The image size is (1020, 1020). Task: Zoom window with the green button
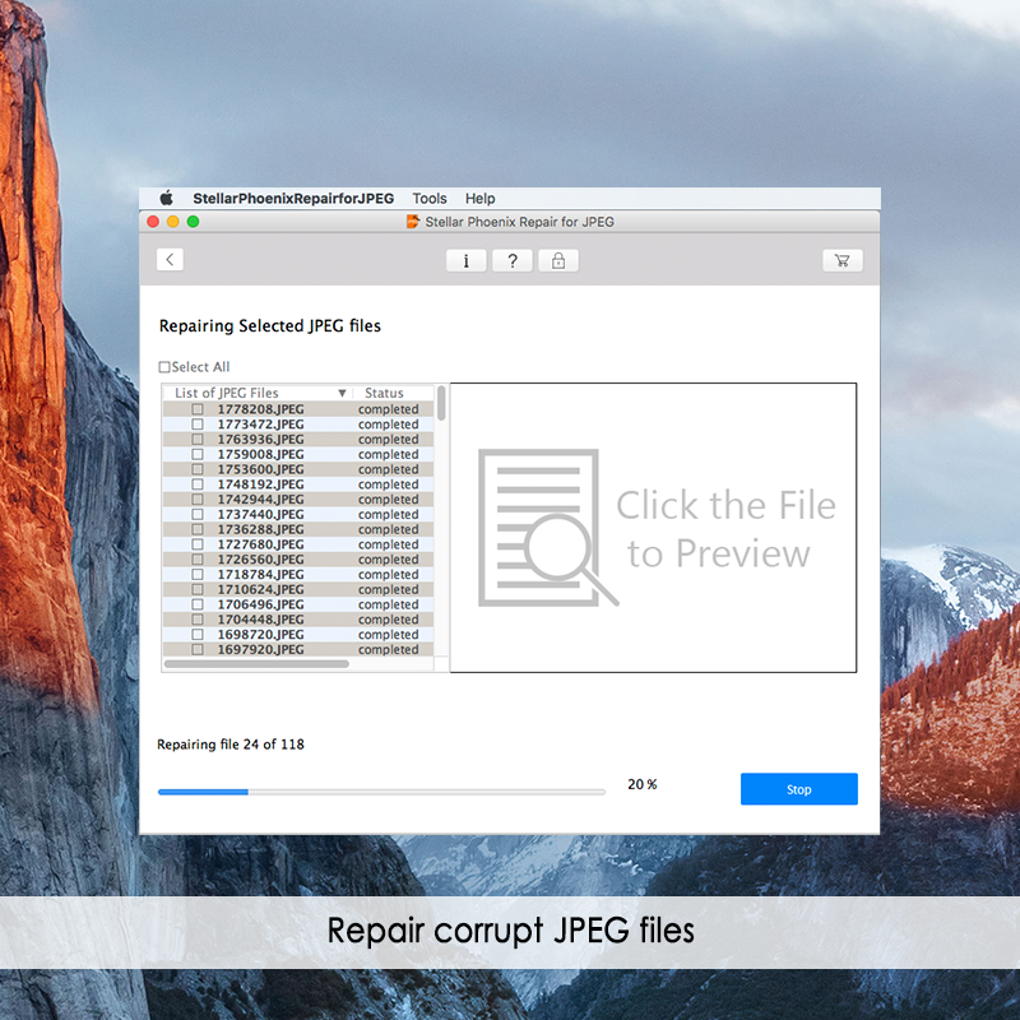coord(193,222)
